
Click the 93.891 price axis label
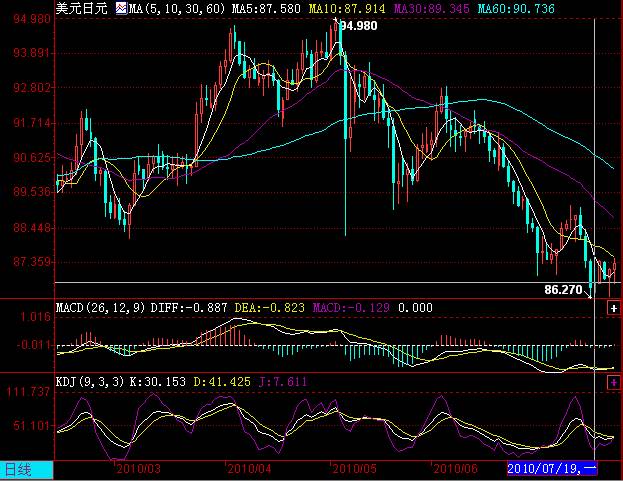[32, 53]
